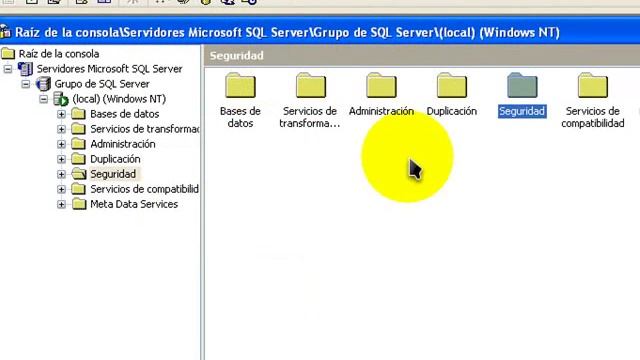
Task: Collapse the Grupo de SQL Server node
Action: click(26, 84)
